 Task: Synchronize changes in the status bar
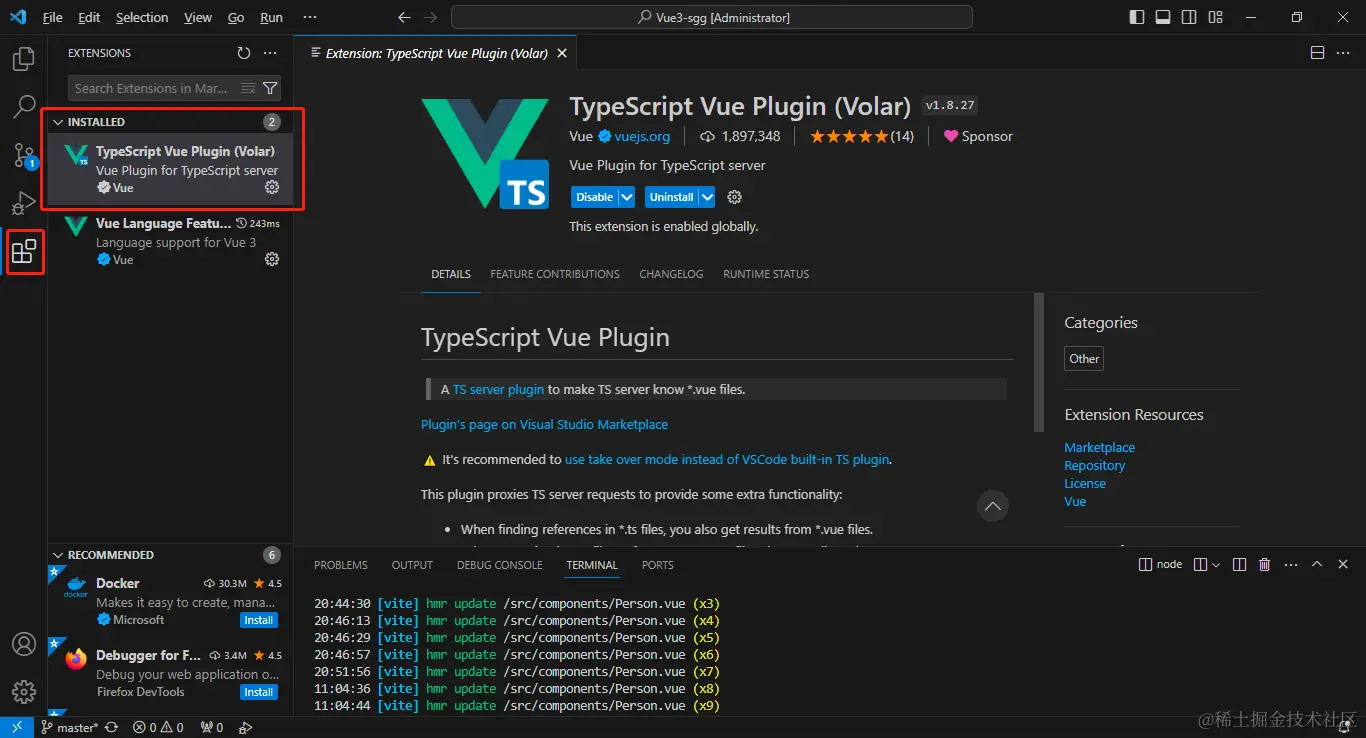pos(112,727)
